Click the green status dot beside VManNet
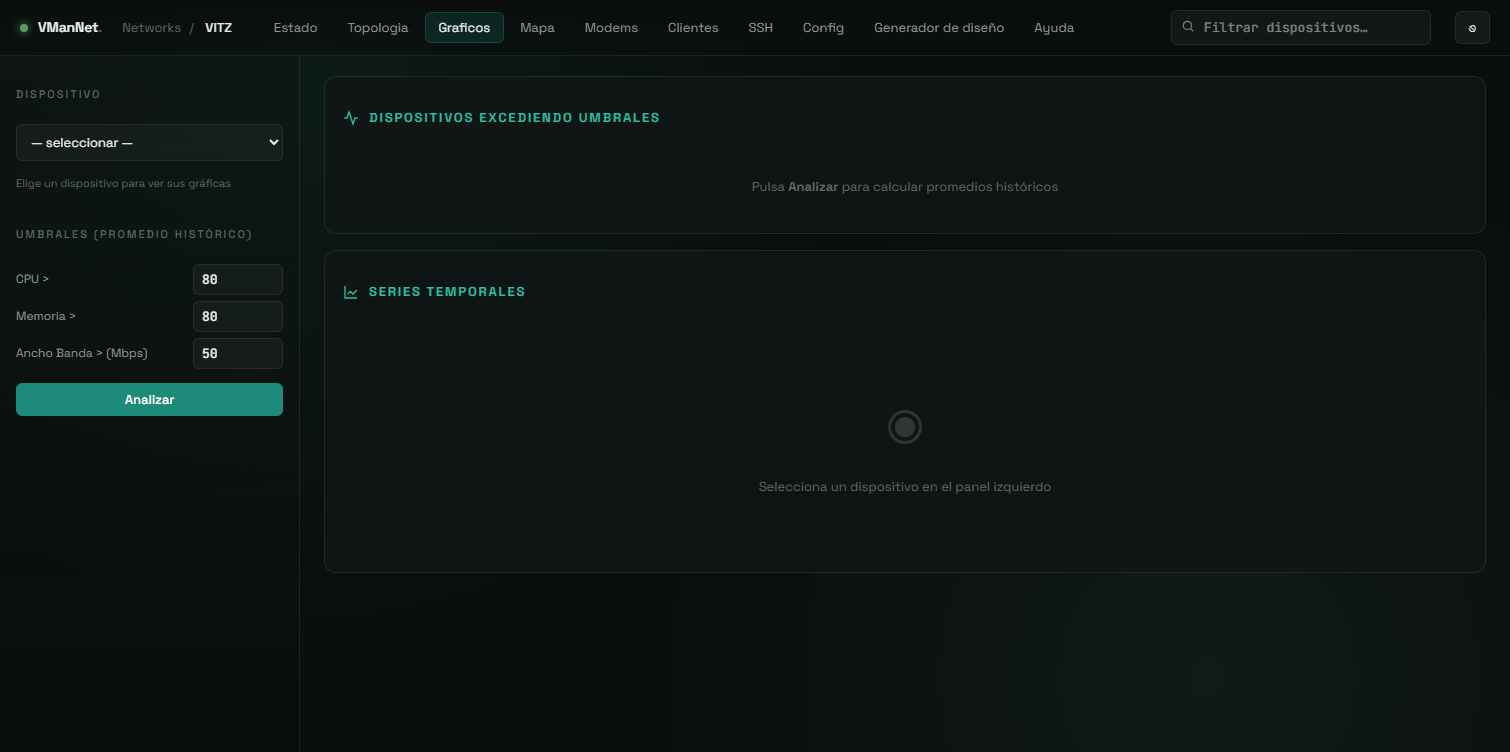This screenshot has height=752, width=1510. (24, 28)
